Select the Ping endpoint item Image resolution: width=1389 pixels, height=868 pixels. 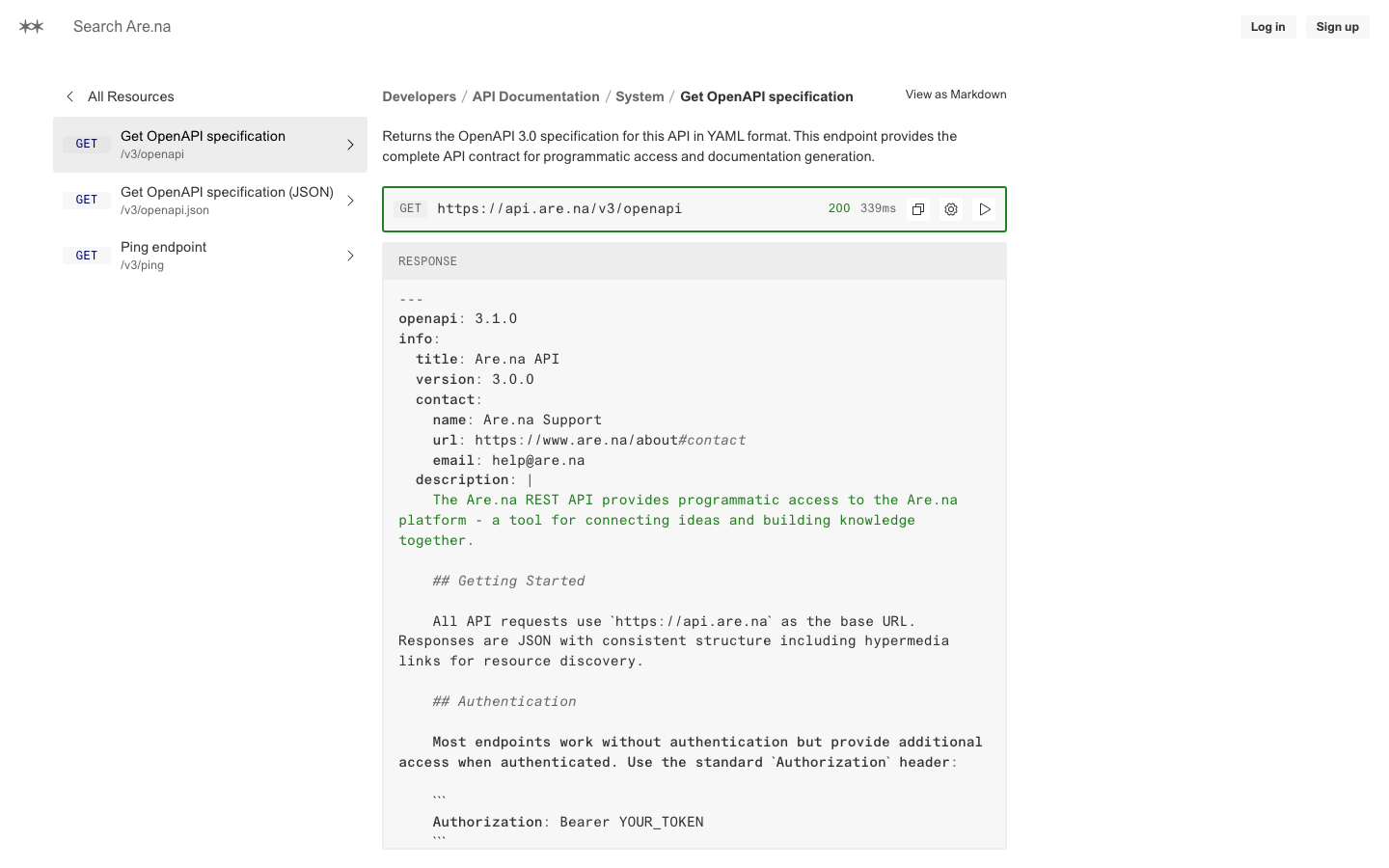210,256
